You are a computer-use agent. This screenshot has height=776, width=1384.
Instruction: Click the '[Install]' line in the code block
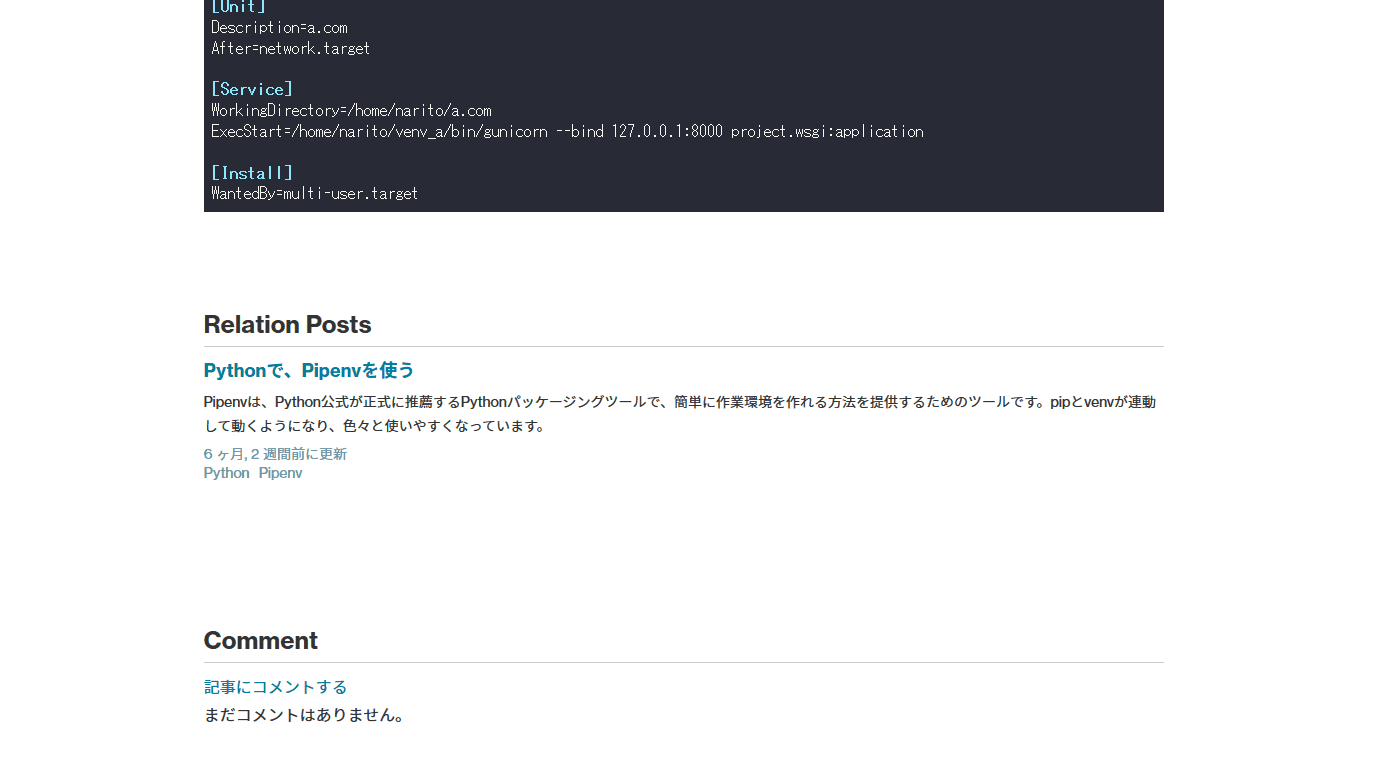(252, 173)
